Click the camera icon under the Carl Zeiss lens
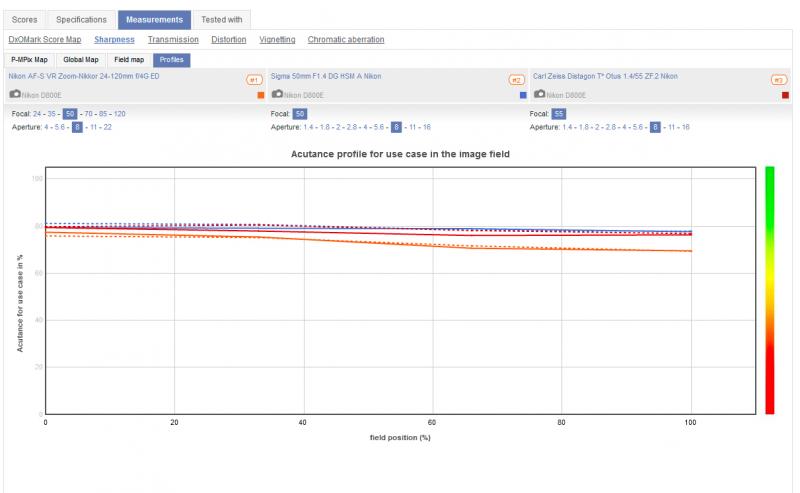Viewport: 800px width, 493px height. [539, 94]
